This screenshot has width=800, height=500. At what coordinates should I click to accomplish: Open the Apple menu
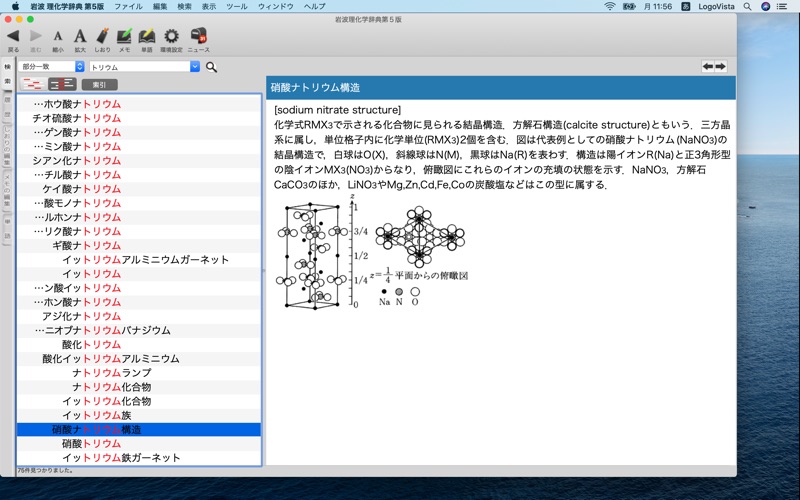coord(15,6)
